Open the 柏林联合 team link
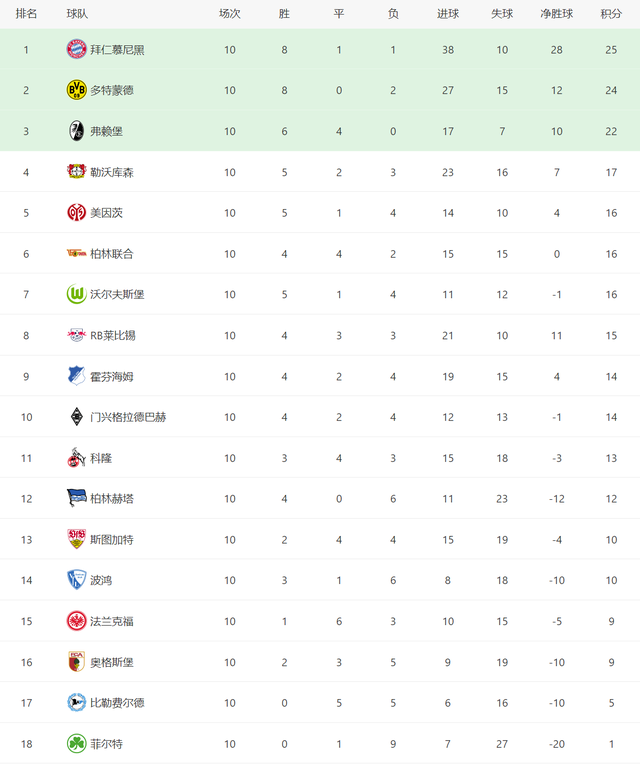640x778 pixels. 112,254
